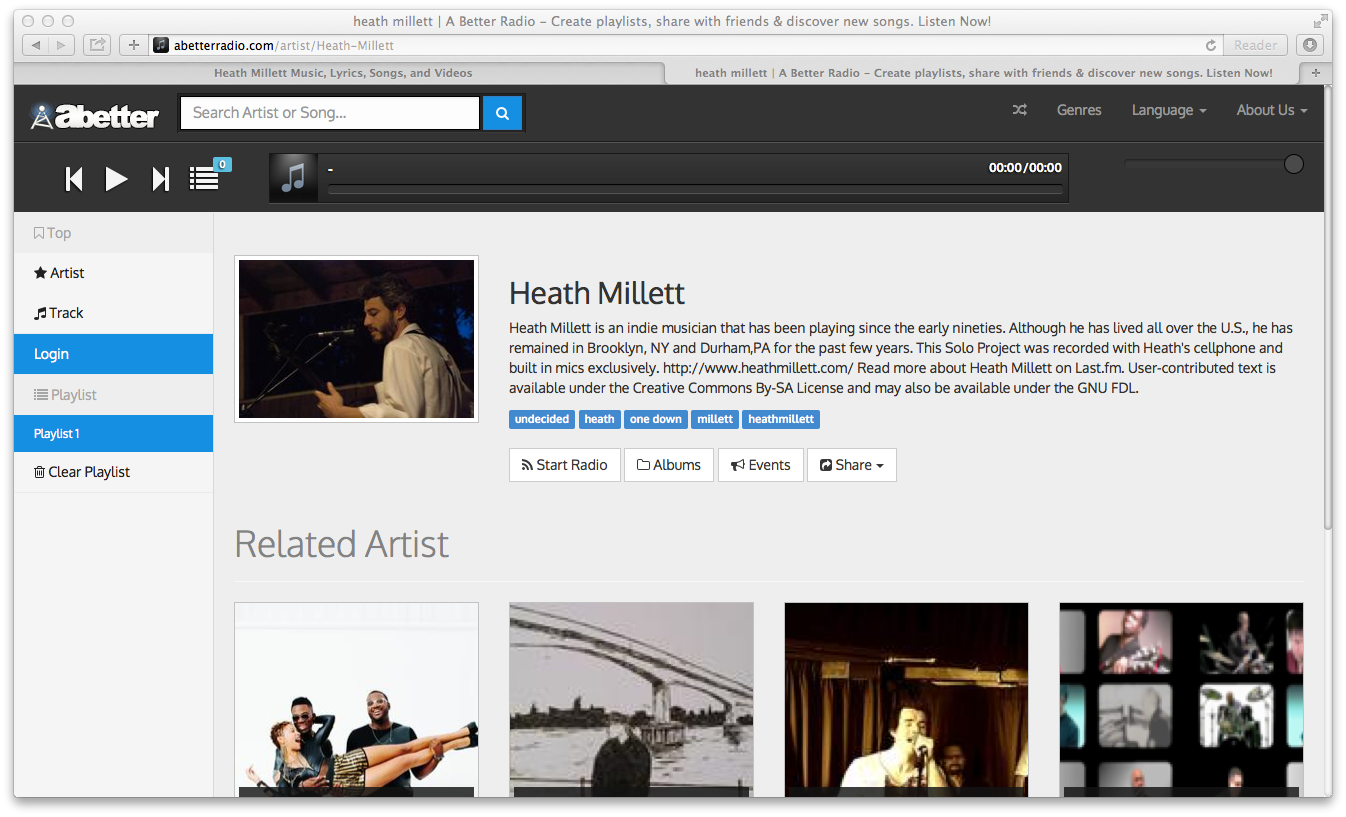Open the related artist video-grid thumbnail
The width and height of the screenshot is (1346, 817).
1181,700
